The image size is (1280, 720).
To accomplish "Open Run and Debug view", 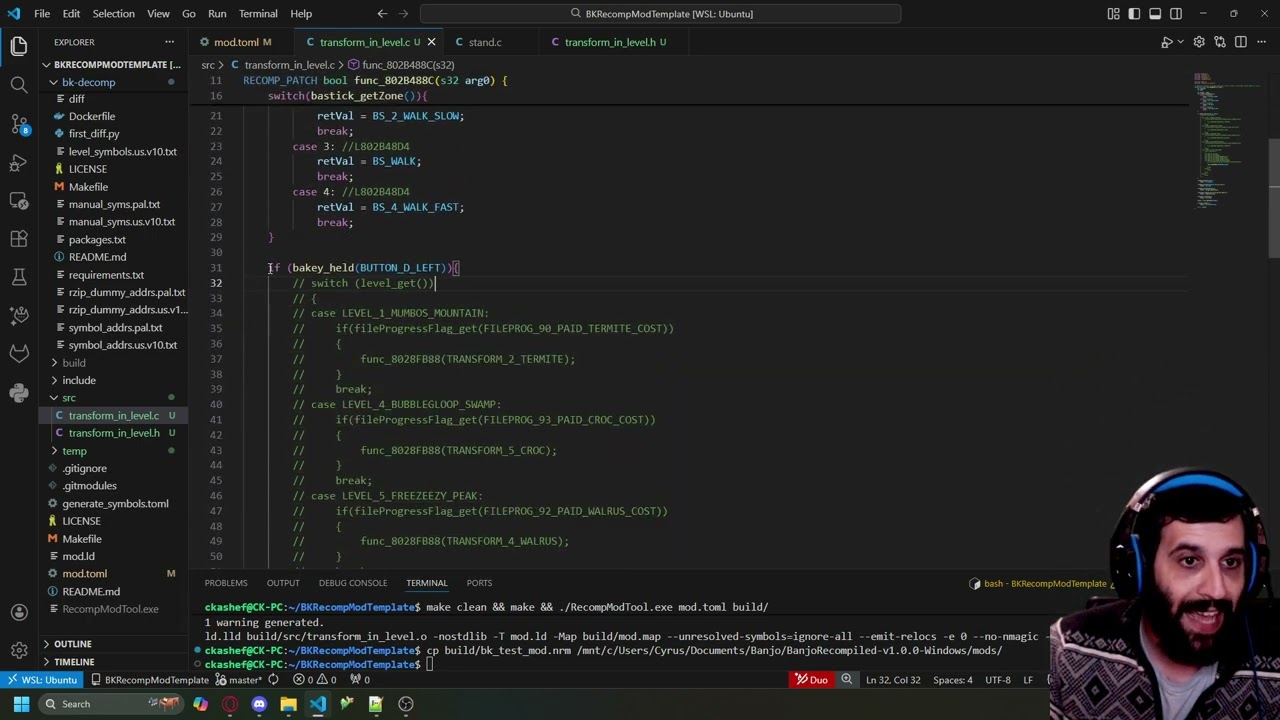I will coord(19,162).
